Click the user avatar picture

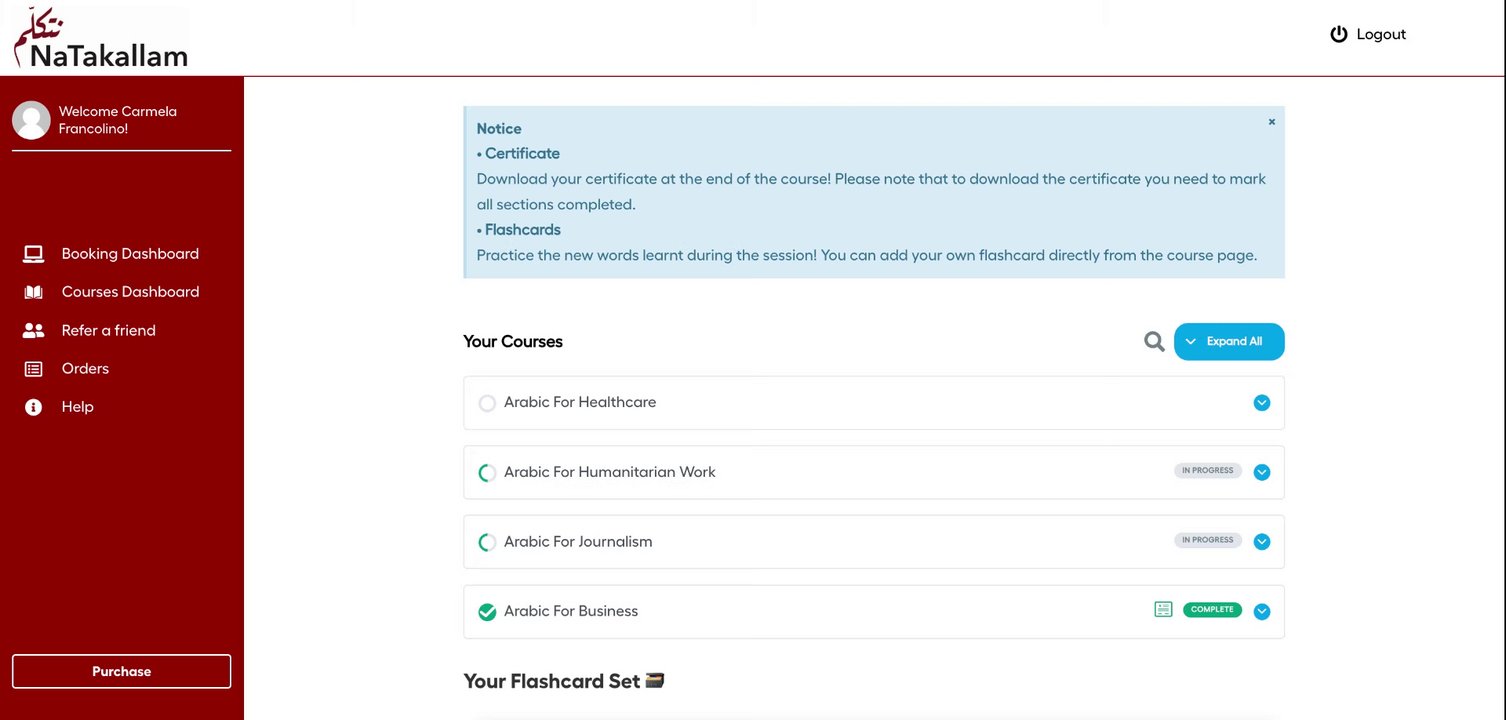pos(31,120)
